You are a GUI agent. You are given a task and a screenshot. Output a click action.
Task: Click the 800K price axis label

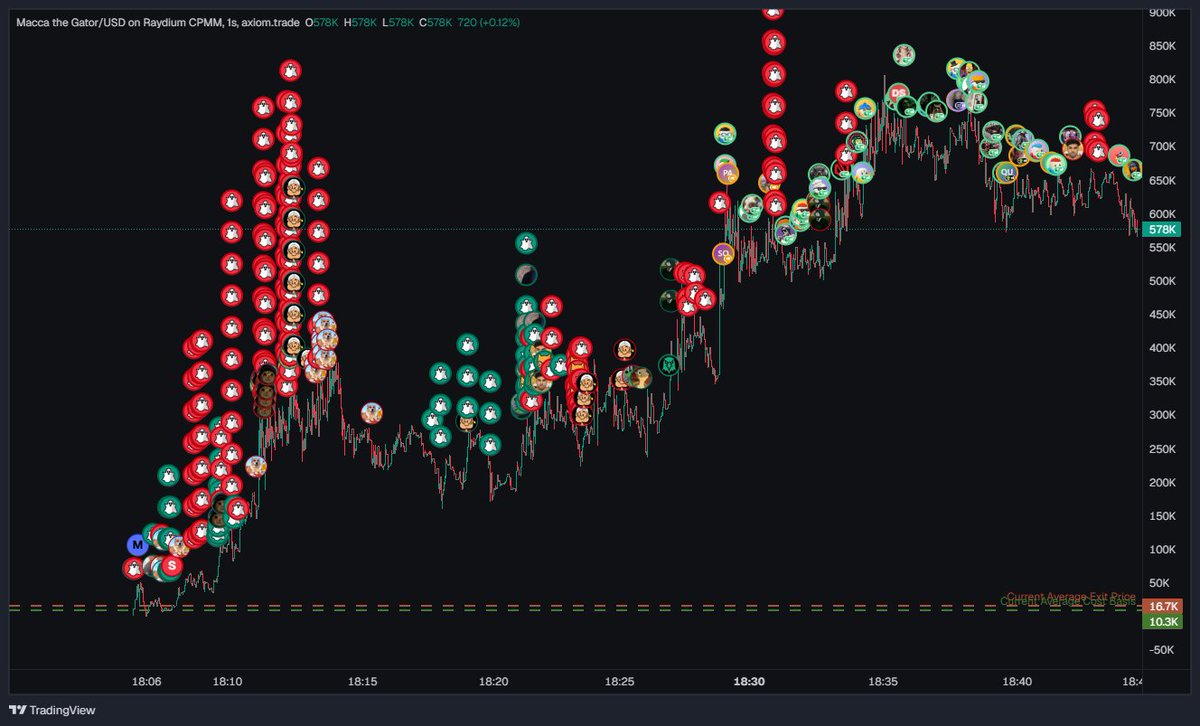(1162, 80)
